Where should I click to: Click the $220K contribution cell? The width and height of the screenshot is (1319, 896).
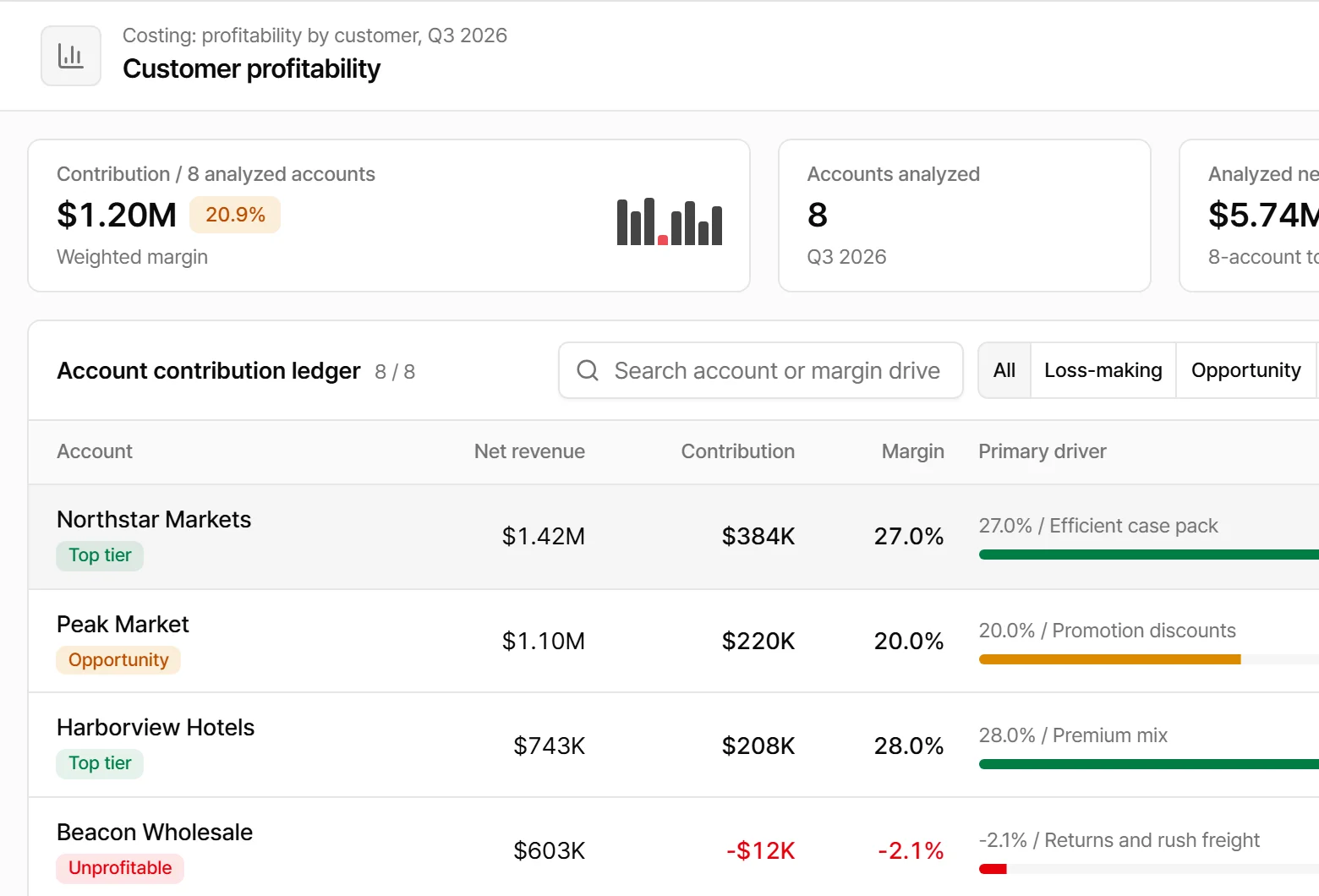(x=758, y=641)
